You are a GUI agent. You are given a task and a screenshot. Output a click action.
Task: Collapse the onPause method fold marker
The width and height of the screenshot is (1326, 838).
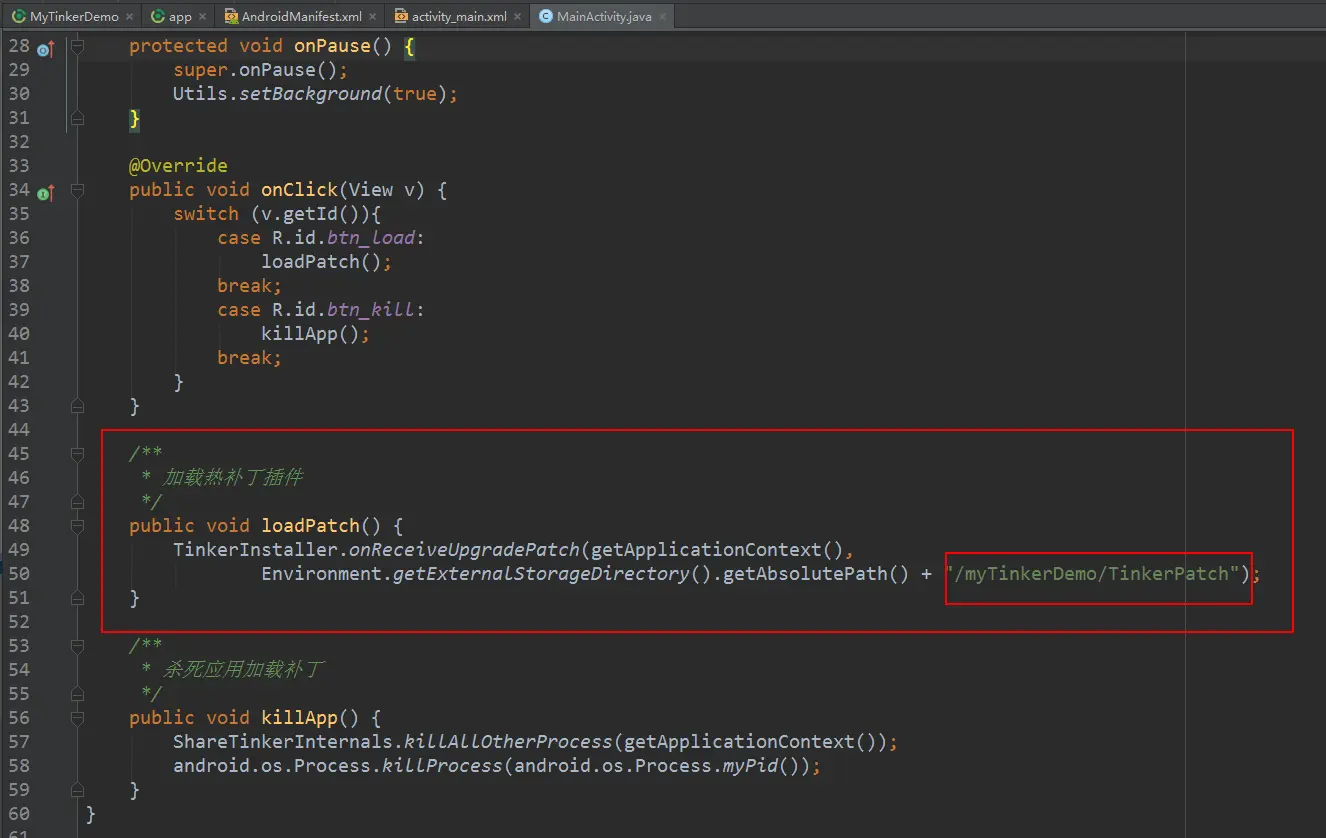77,46
